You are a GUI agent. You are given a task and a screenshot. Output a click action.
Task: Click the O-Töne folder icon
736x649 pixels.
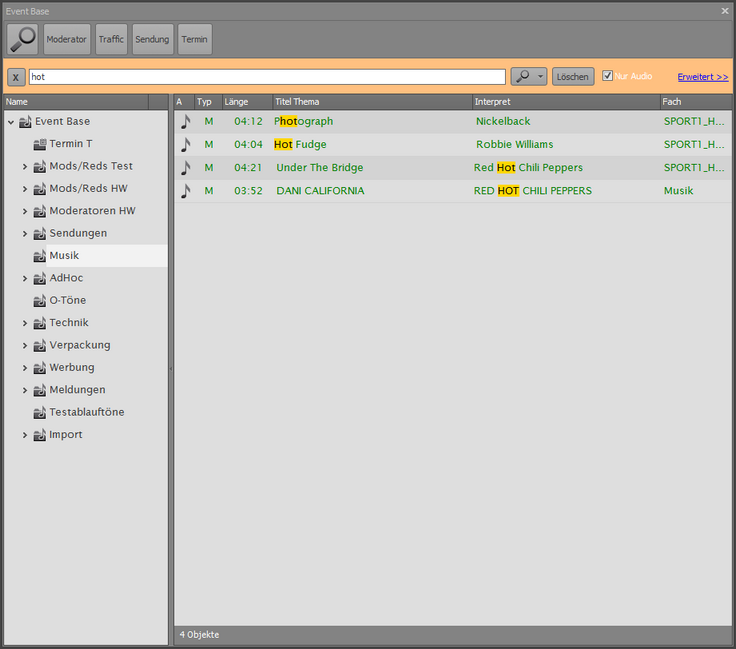coord(40,300)
